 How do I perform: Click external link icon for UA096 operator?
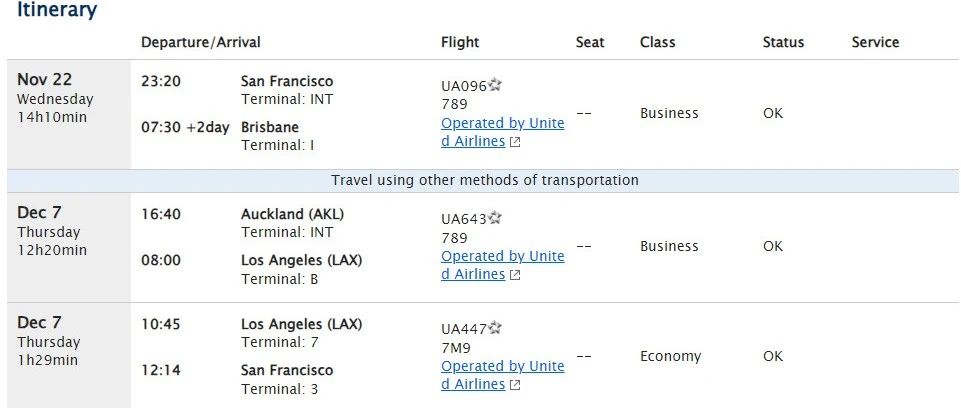click(515, 142)
